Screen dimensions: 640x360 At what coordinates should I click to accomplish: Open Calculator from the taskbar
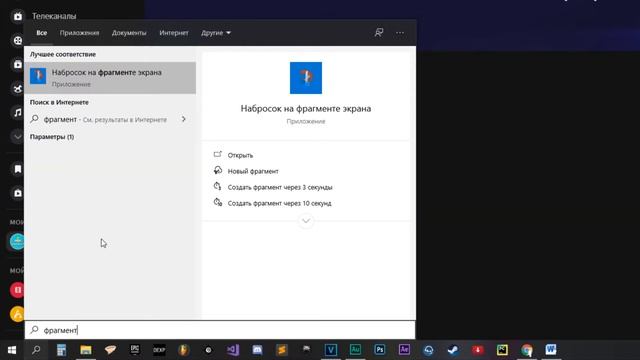pos(61,350)
